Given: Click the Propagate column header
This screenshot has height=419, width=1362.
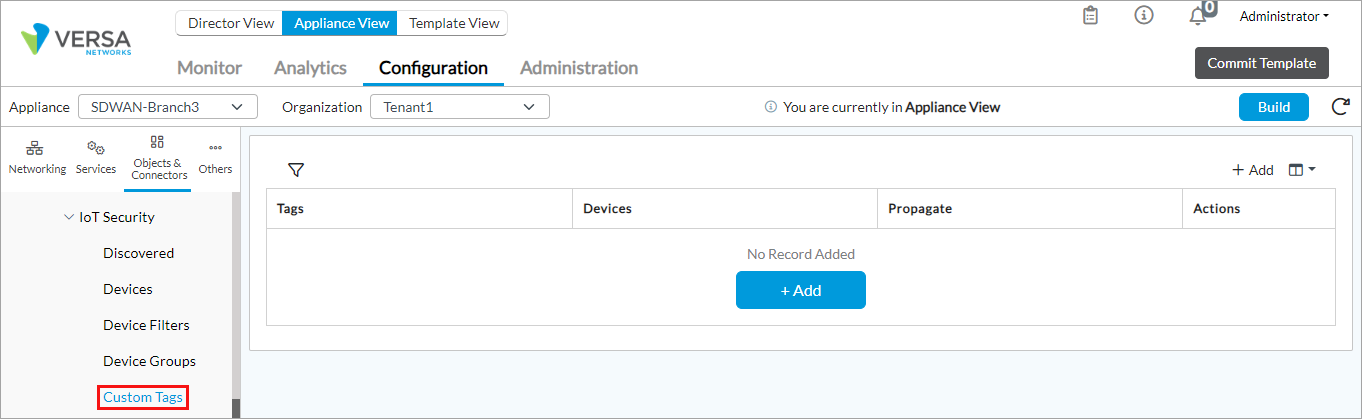Looking at the screenshot, I should [x=1029, y=209].
